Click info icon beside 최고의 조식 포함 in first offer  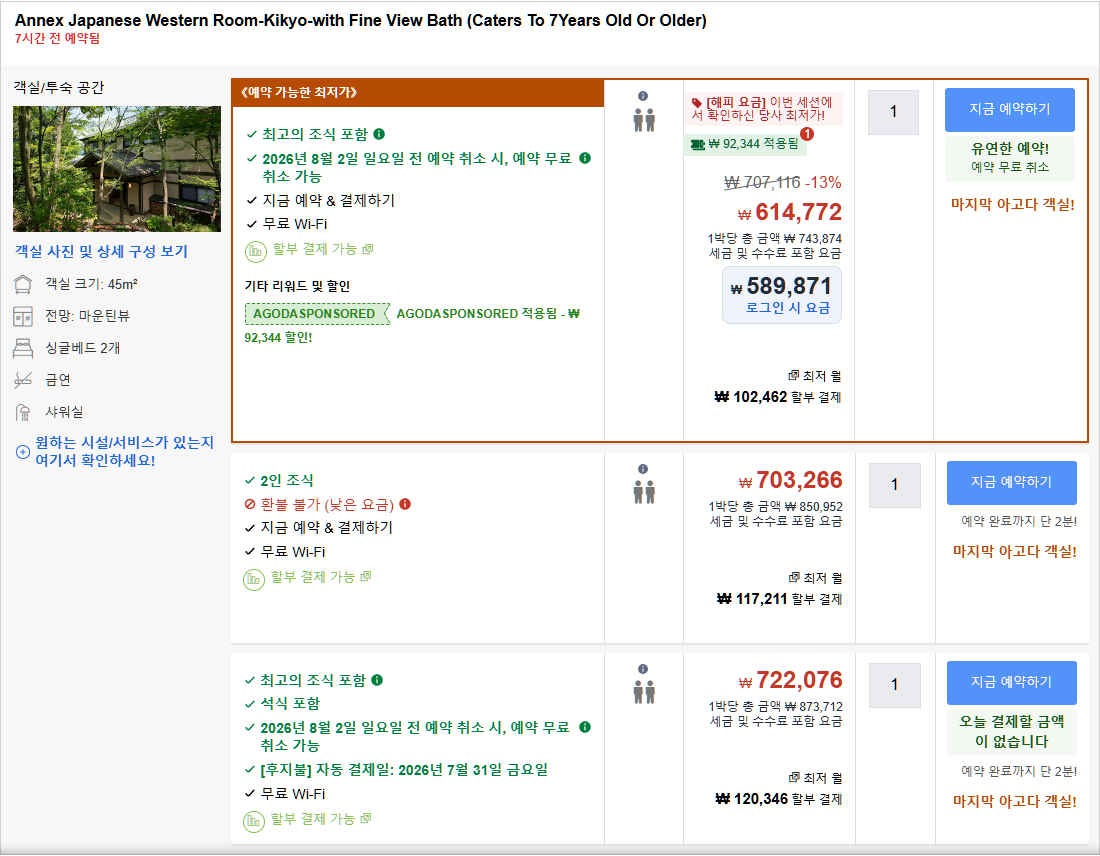point(379,134)
